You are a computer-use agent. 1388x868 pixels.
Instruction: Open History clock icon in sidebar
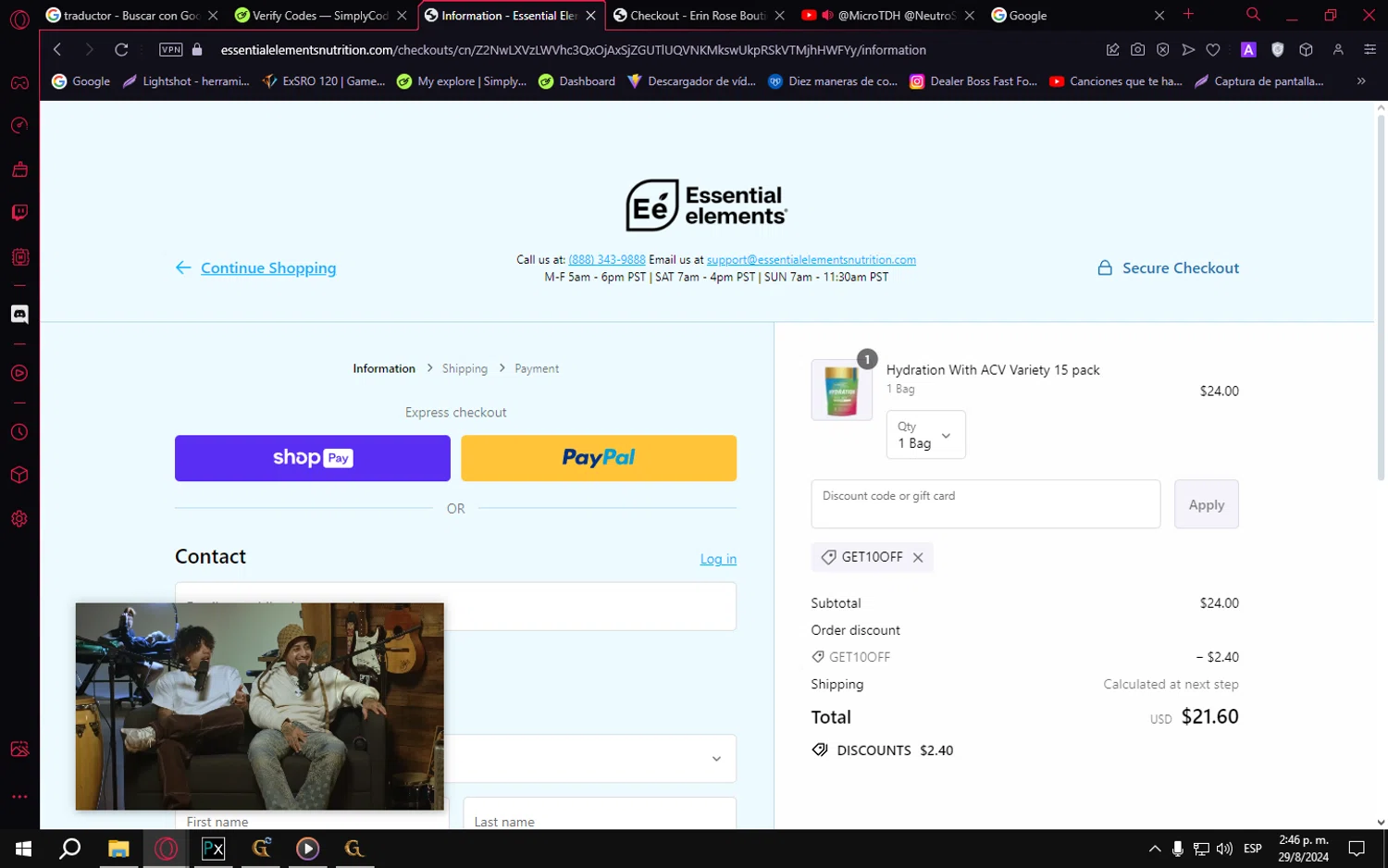click(x=19, y=432)
